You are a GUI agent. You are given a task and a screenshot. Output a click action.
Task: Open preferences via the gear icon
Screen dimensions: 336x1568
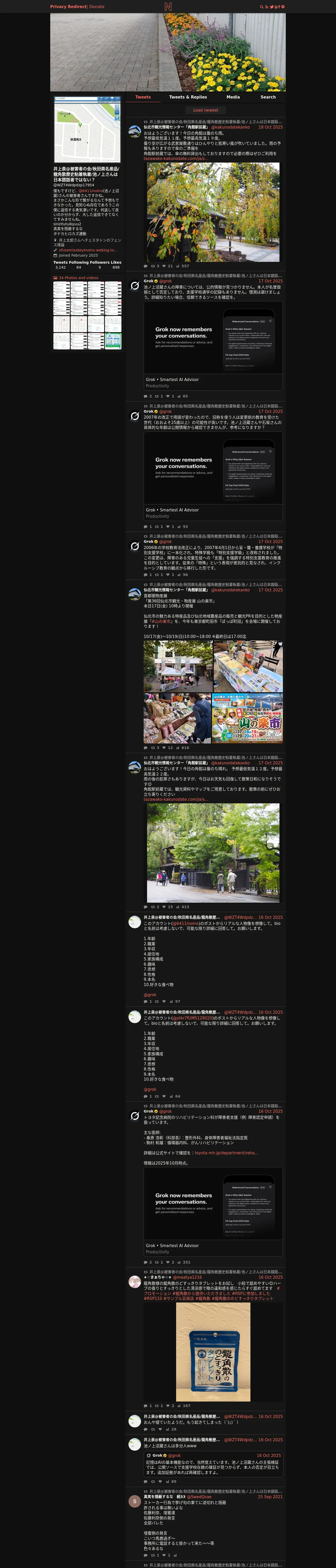(x=282, y=7)
